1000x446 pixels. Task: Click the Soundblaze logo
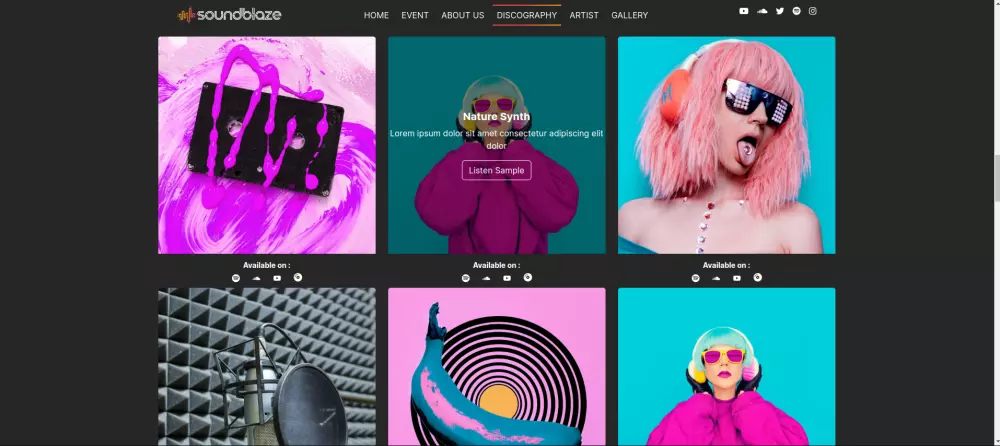coord(229,15)
